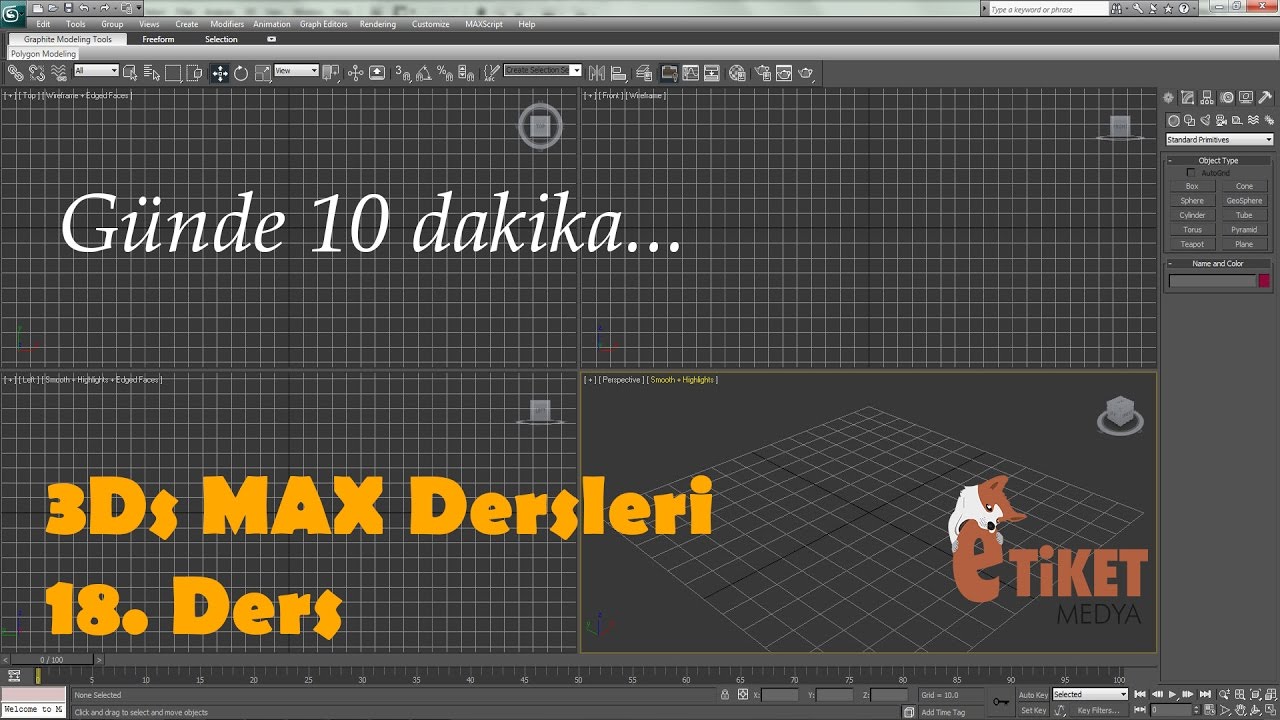This screenshot has width=1280, height=720.
Task: Click the Perspective viewport ViewCube
Action: click(1120, 413)
